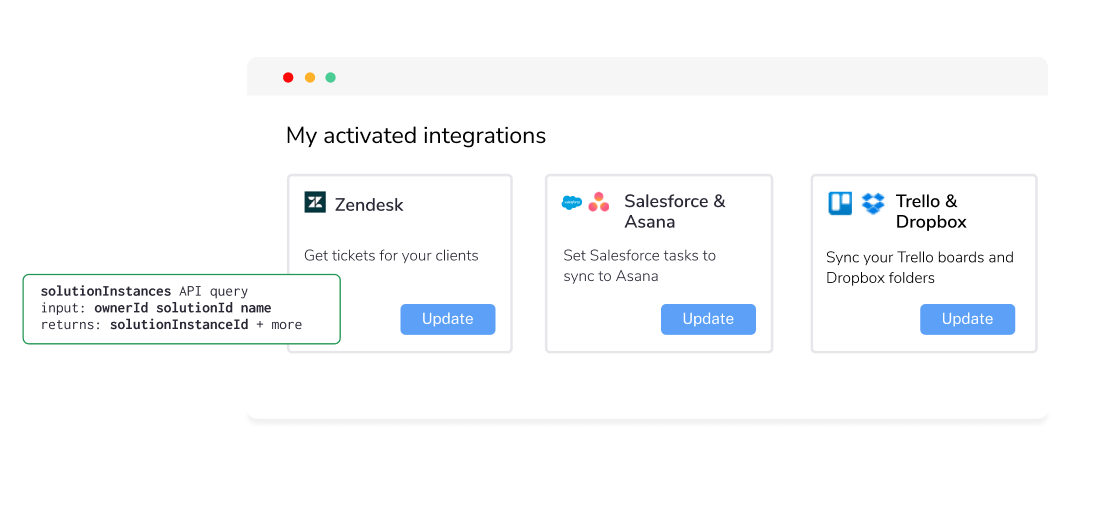Image resolution: width=1111 pixels, height=510 pixels.
Task: Click the Trello board logo
Action: point(840,203)
